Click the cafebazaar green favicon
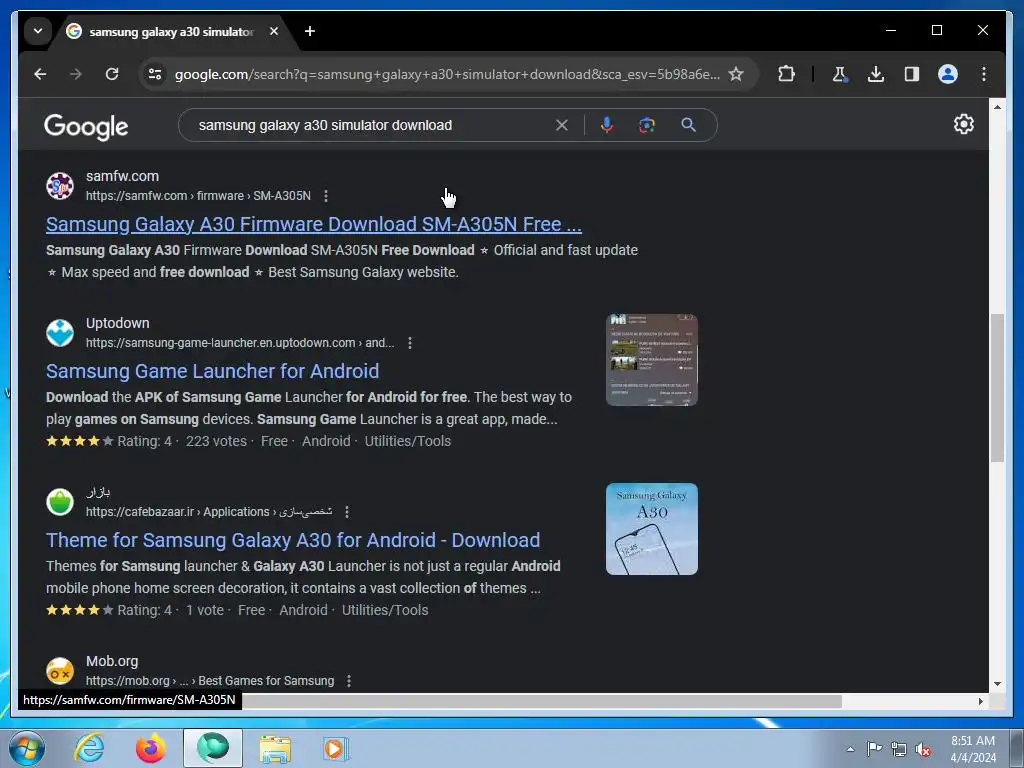The height and width of the screenshot is (768, 1024). tap(60, 502)
